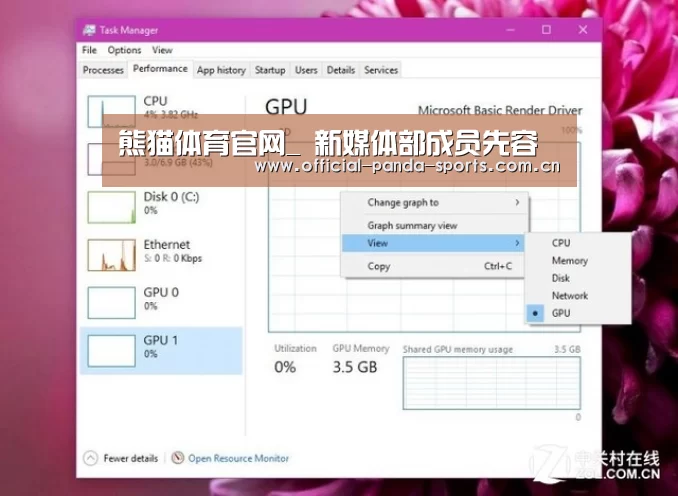Click the Fewer details button
Image resolution: width=678 pixels, height=496 pixels.
pyautogui.click(x=121, y=458)
